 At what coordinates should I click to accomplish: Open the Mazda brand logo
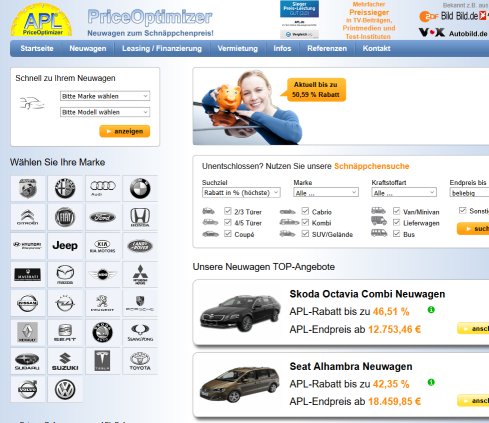65,275
